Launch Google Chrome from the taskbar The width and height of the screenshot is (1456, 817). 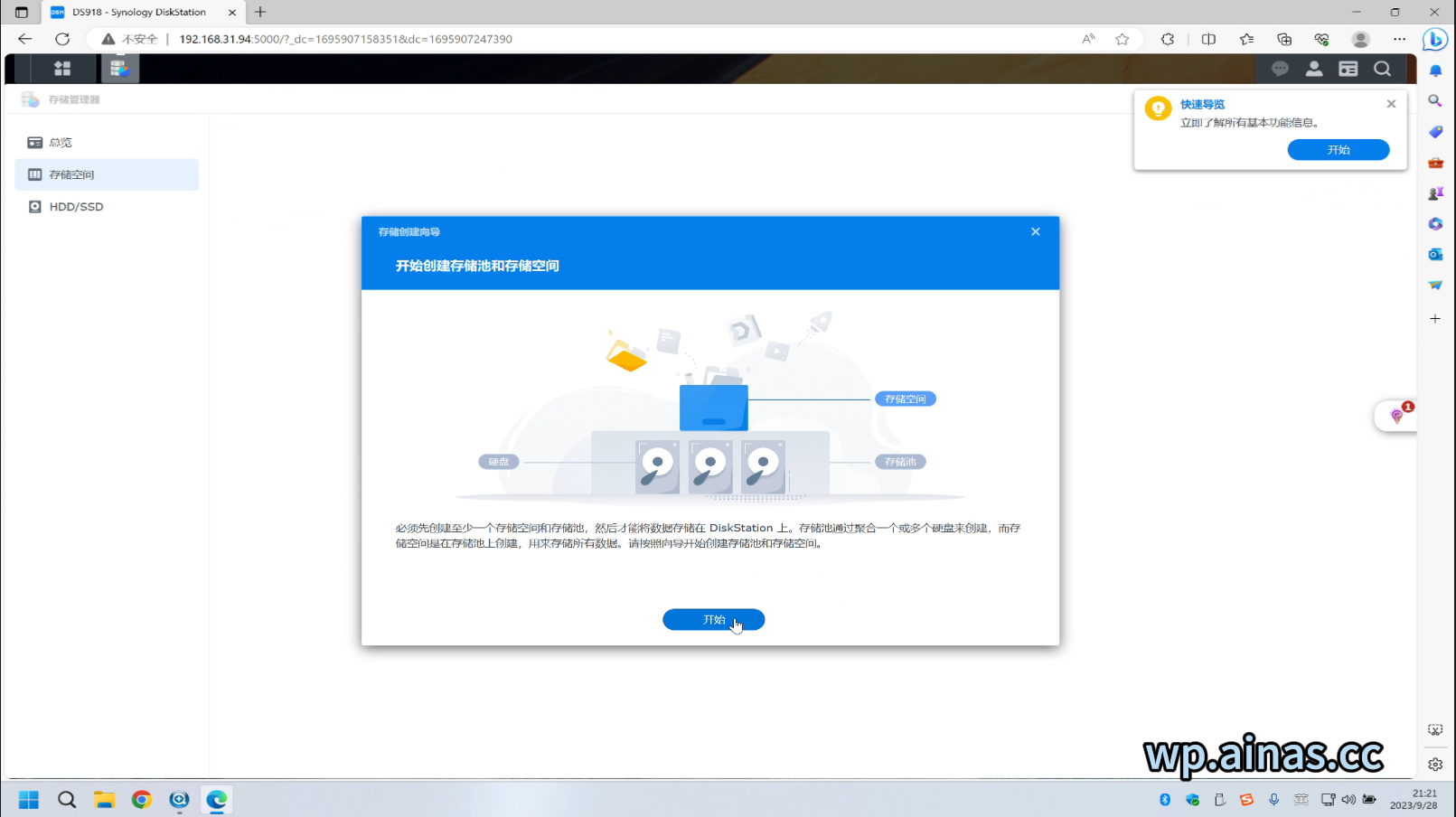142,800
